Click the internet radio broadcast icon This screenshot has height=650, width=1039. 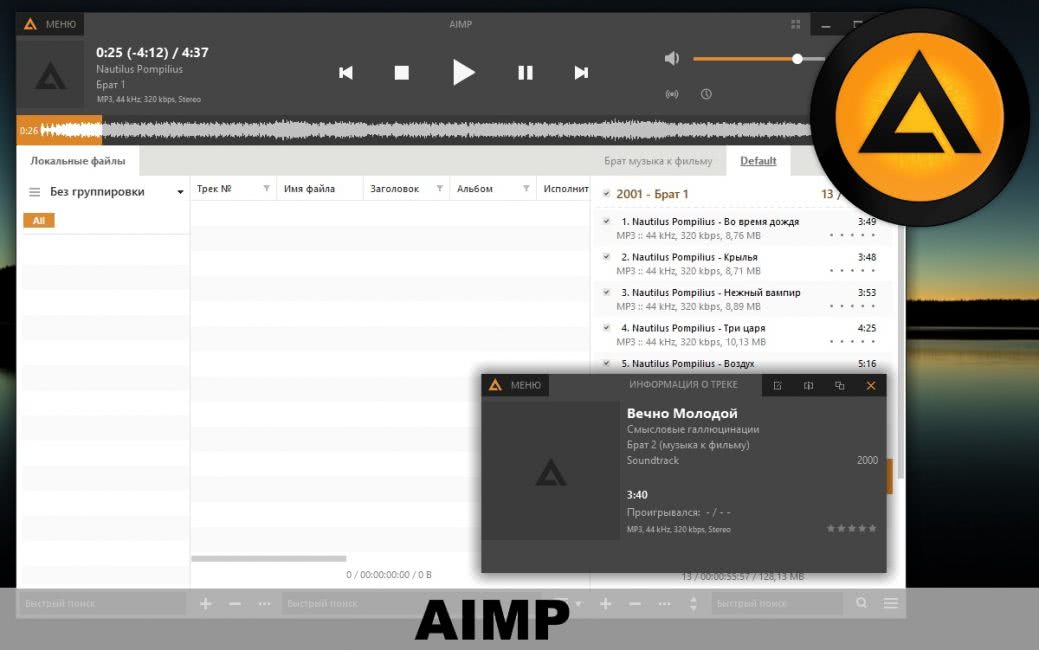click(672, 94)
